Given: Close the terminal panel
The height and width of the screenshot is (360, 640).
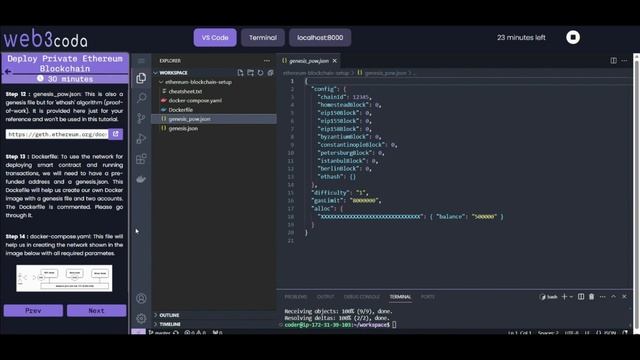Looking at the screenshot, I should 624,297.
